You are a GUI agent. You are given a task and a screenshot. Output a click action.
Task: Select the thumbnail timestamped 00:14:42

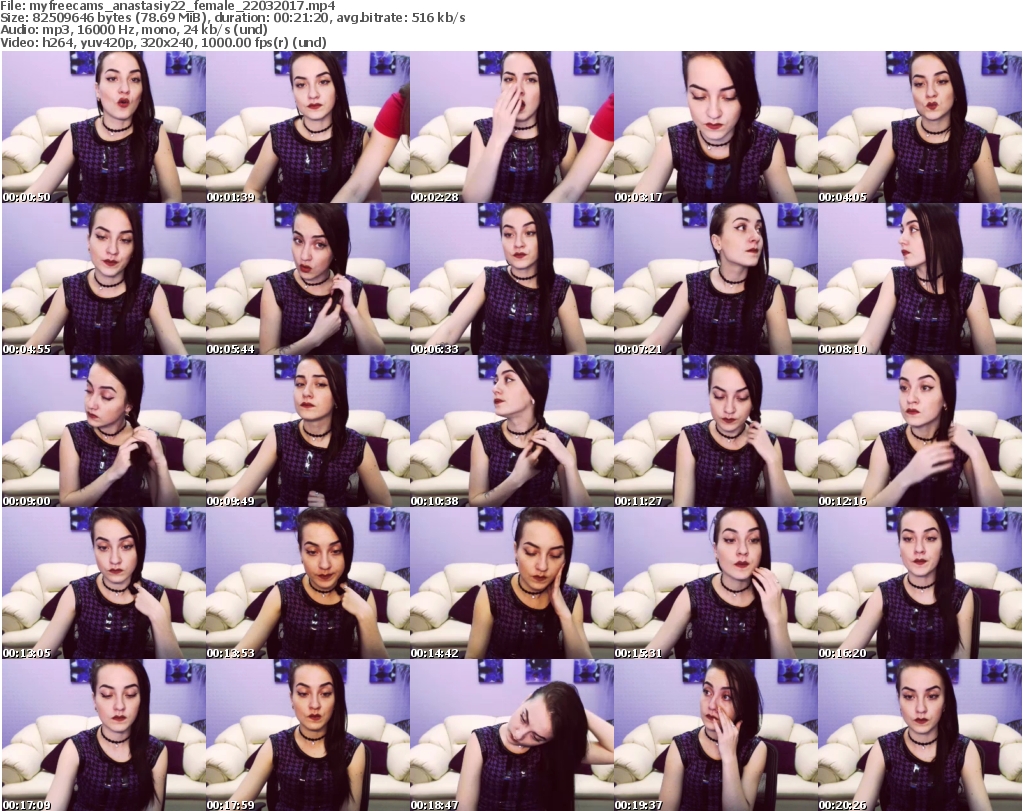512,584
